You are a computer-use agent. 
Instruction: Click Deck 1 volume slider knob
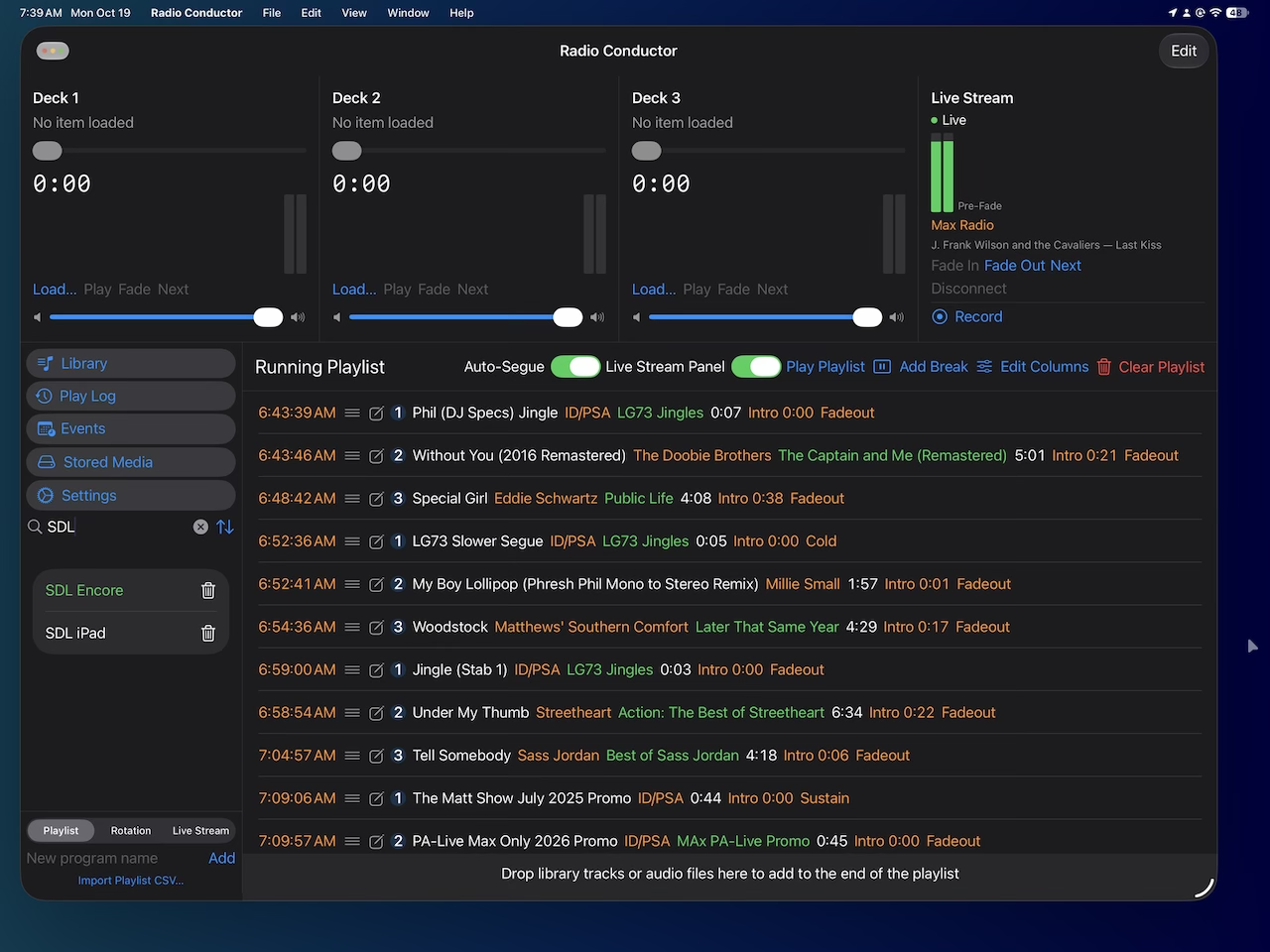coord(268,317)
